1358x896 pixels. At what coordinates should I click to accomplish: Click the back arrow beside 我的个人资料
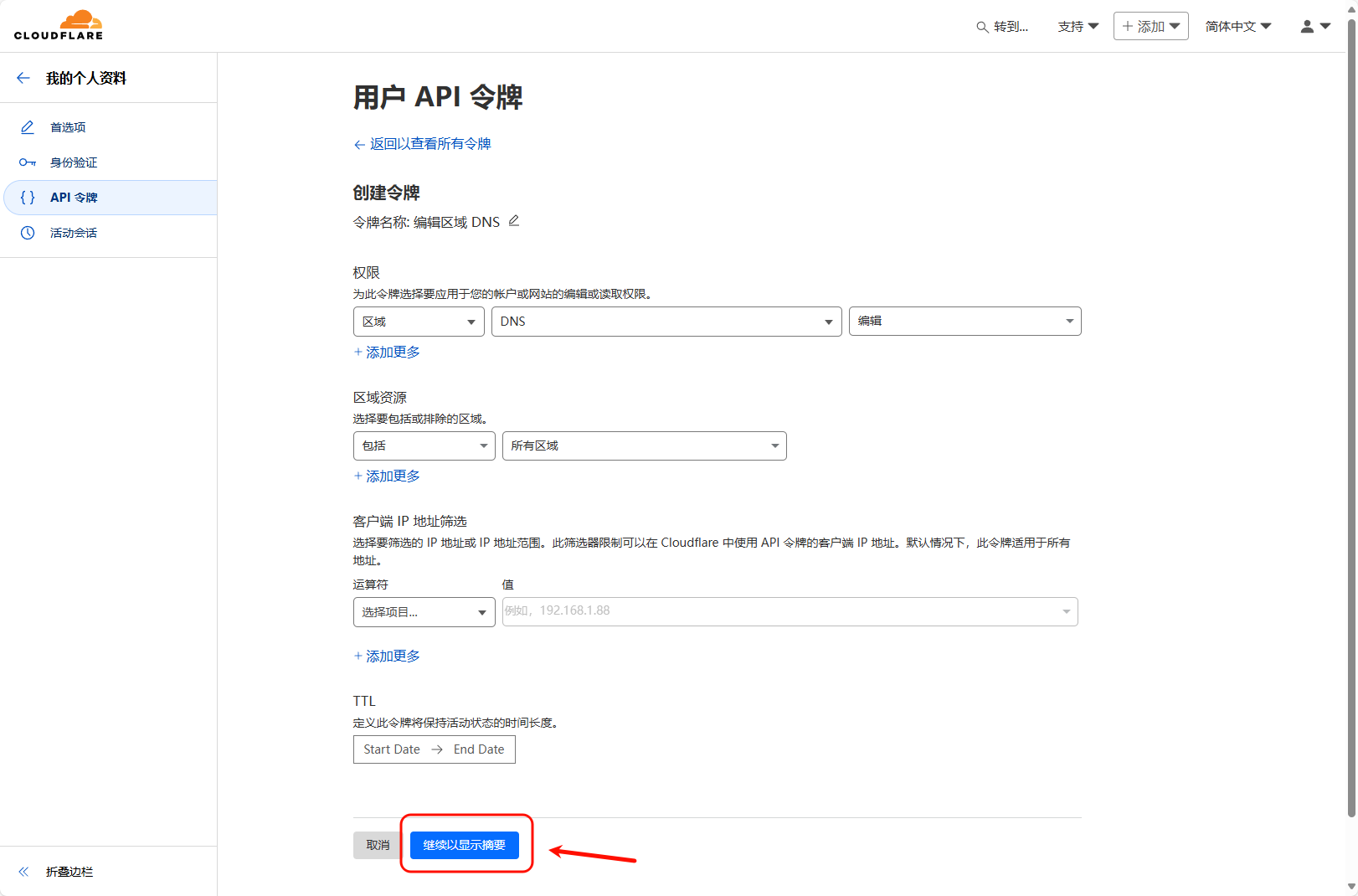click(x=23, y=78)
